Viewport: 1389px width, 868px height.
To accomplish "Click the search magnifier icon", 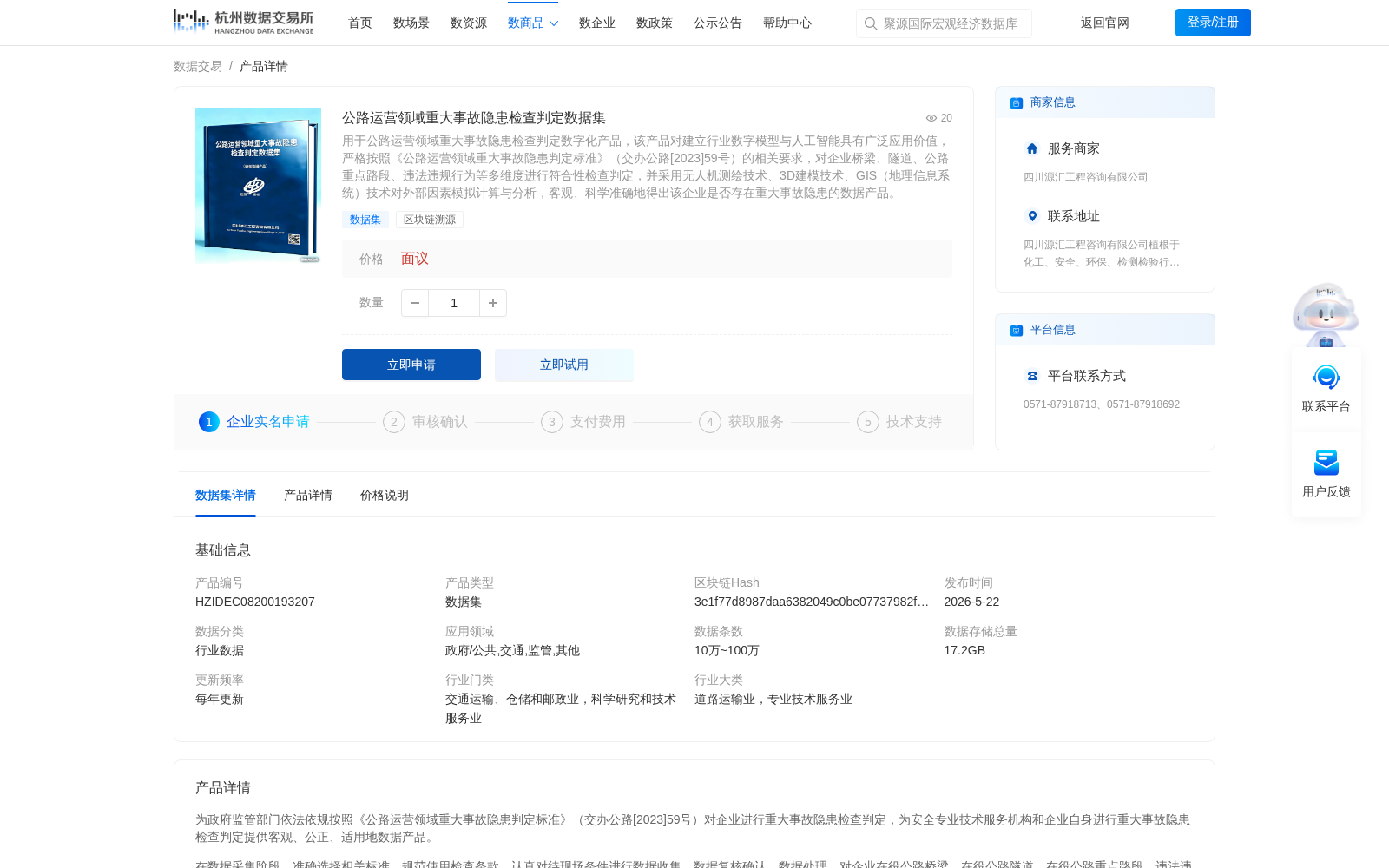I will (x=871, y=23).
